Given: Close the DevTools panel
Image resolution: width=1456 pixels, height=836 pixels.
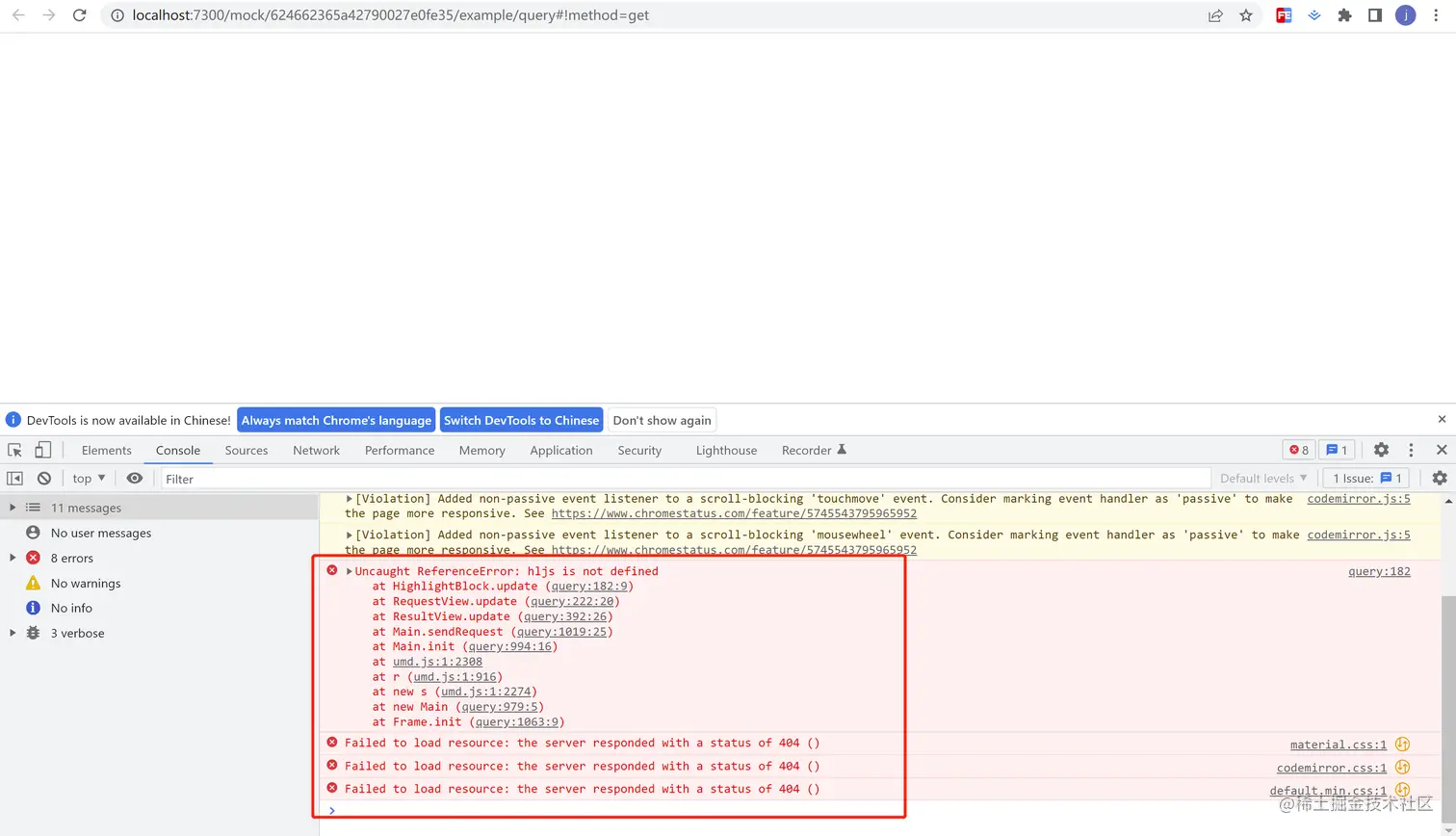Looking at the screenshot, I should coord(1442,450).
